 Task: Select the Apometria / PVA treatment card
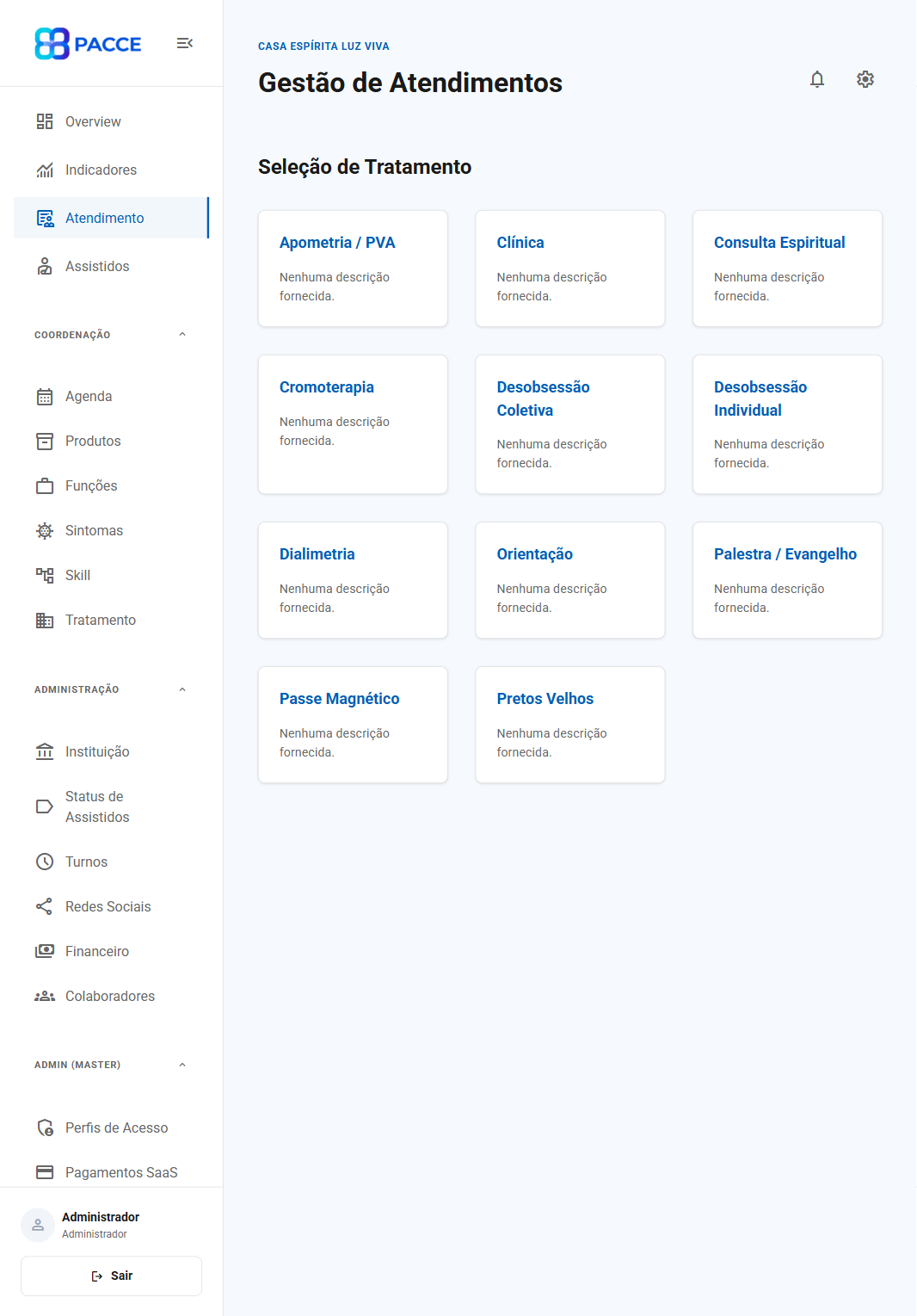click(x=353, y=269)
